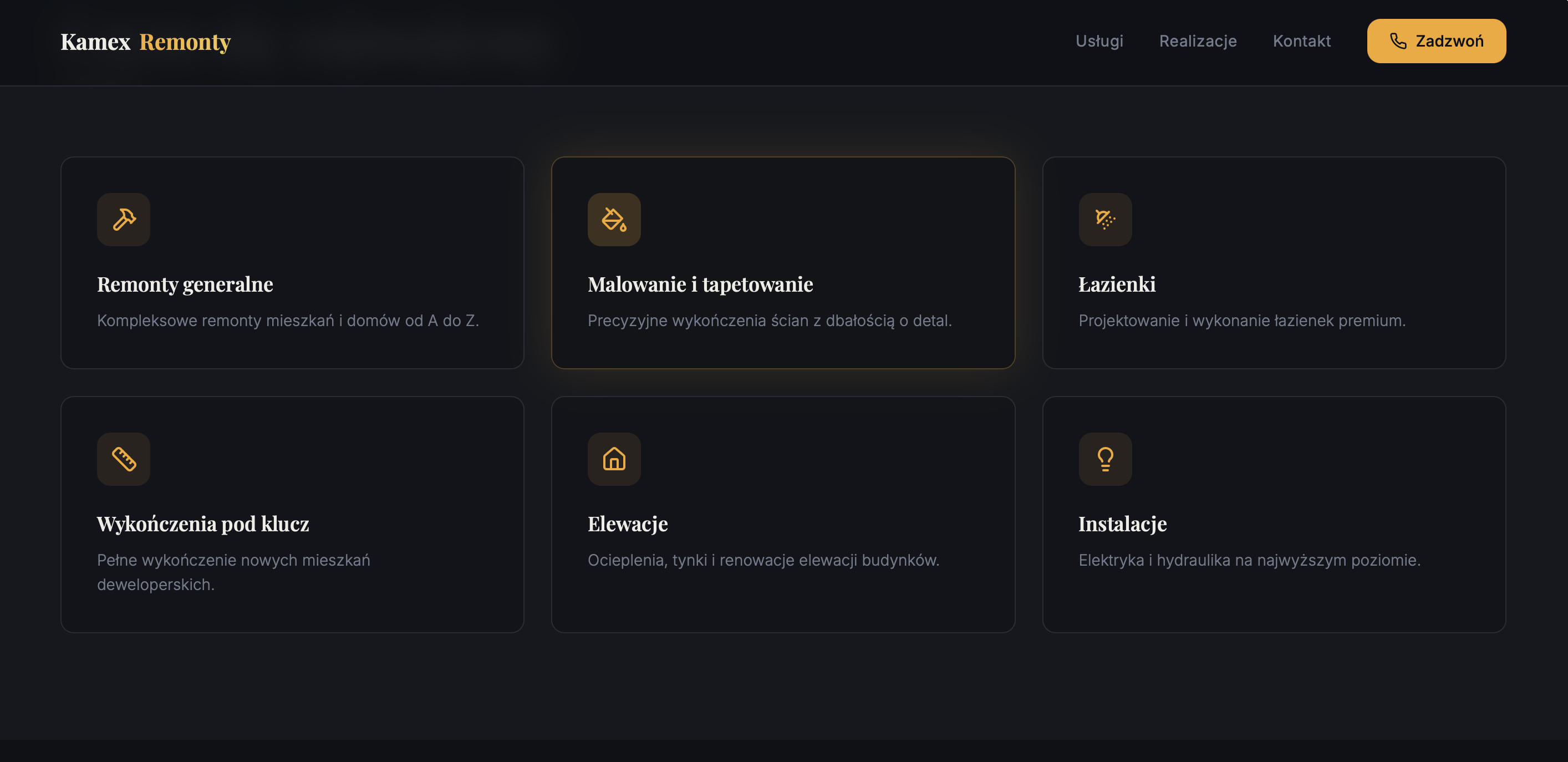This screenshot has height=762, width=1568.
Task: Select the Elewacje card title
Action: 628,524
